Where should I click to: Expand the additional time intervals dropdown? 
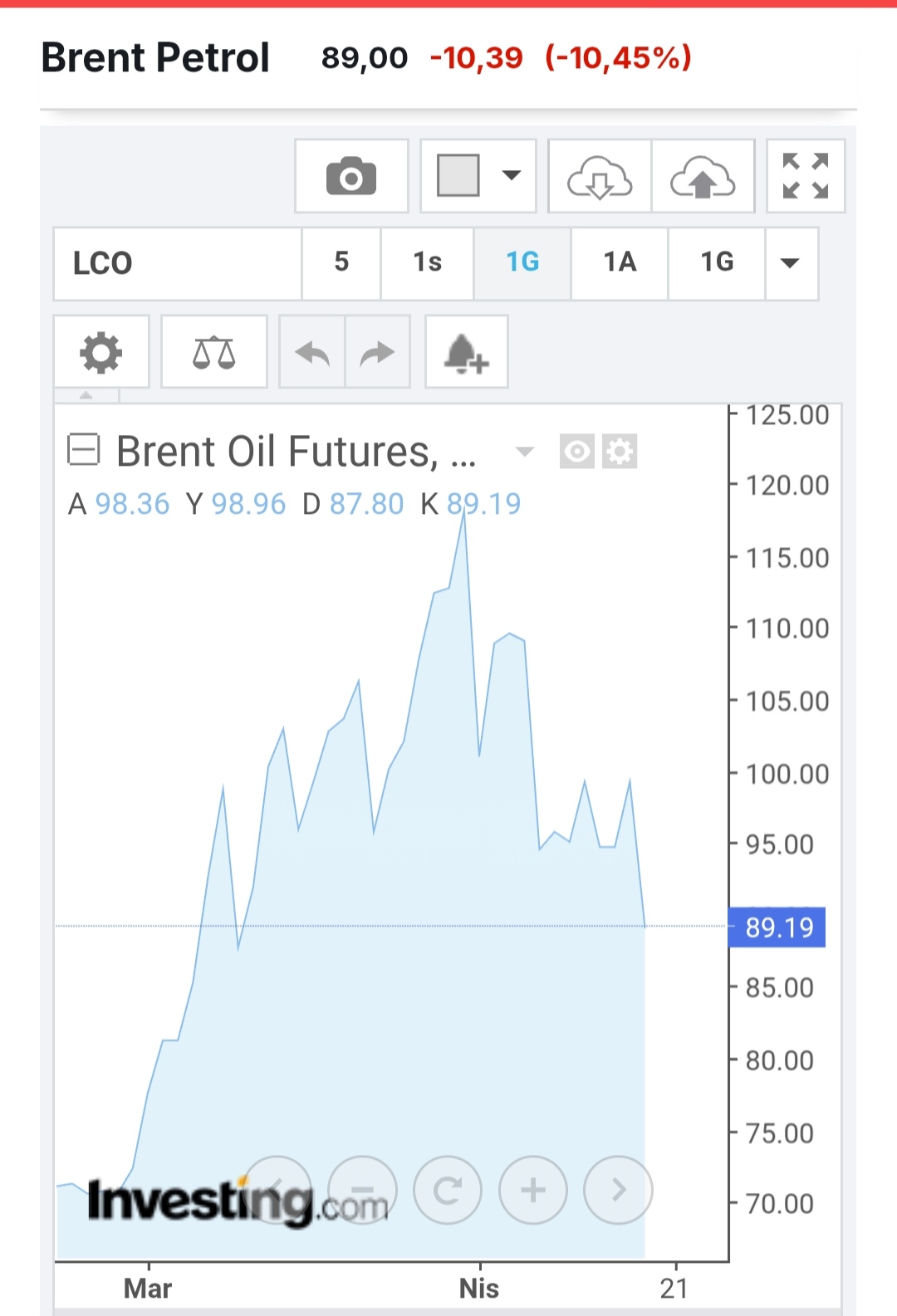[x=790, y=263]
